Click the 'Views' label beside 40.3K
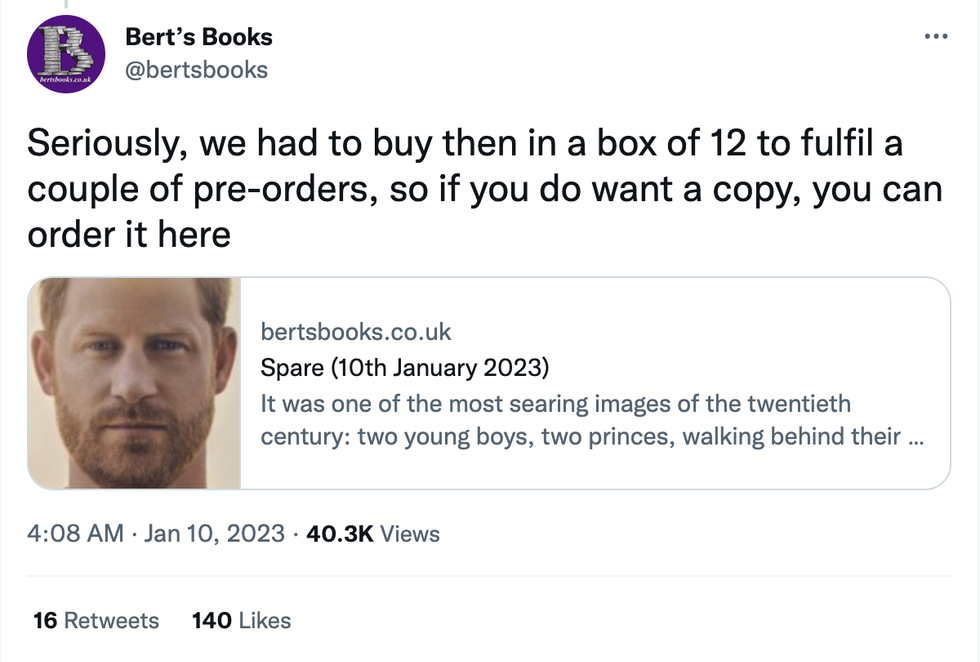Screen dimensions: 980x662 (x=410, y=534)
